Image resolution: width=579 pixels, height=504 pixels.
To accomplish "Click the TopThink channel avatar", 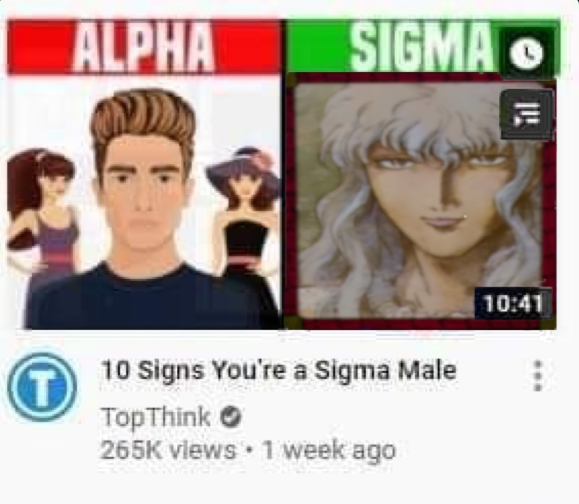I will [x=42, y=387].
